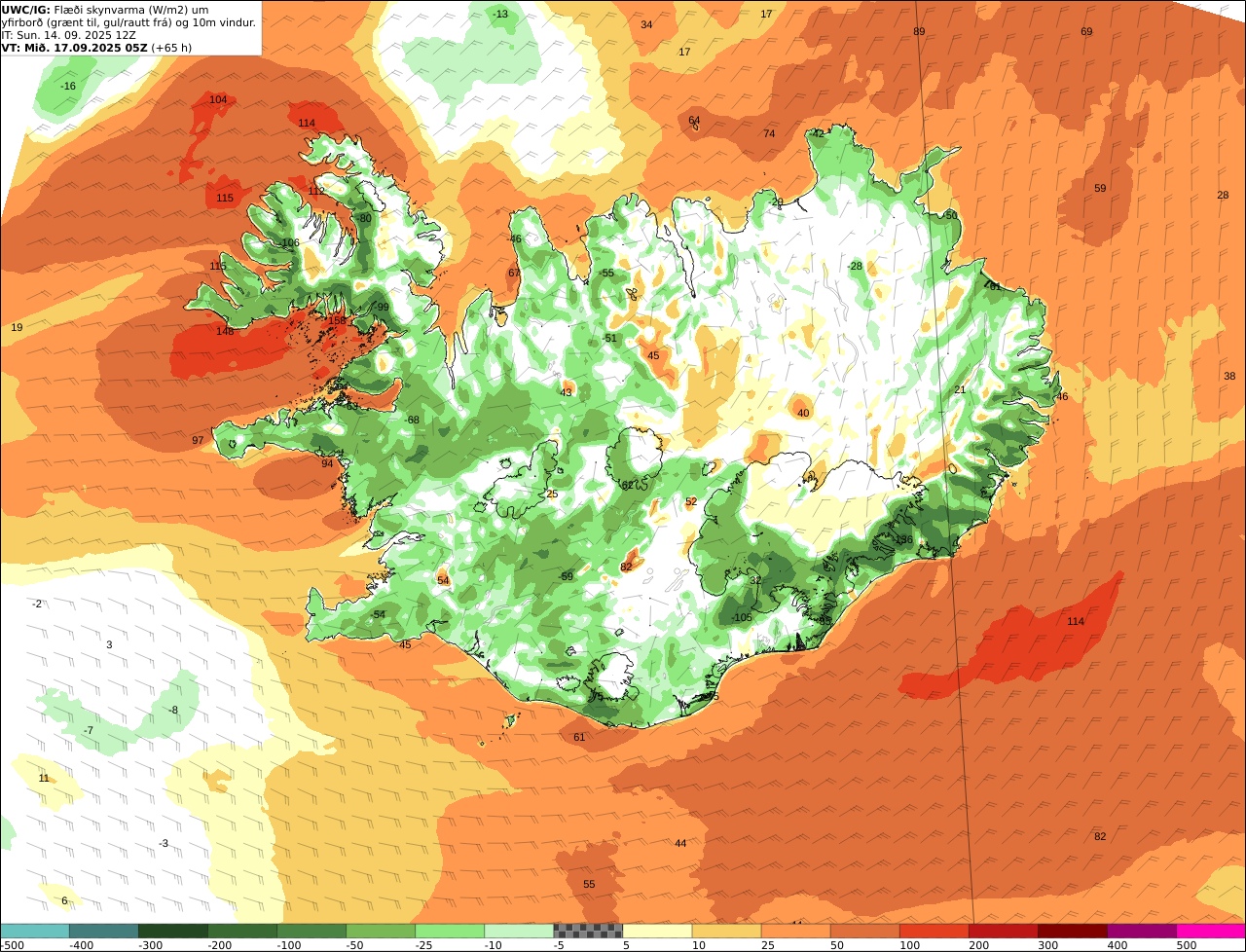
Task: Click the VT: Mið. 17.09.2025 05Z valid time
Action: [x=74, y=48]
